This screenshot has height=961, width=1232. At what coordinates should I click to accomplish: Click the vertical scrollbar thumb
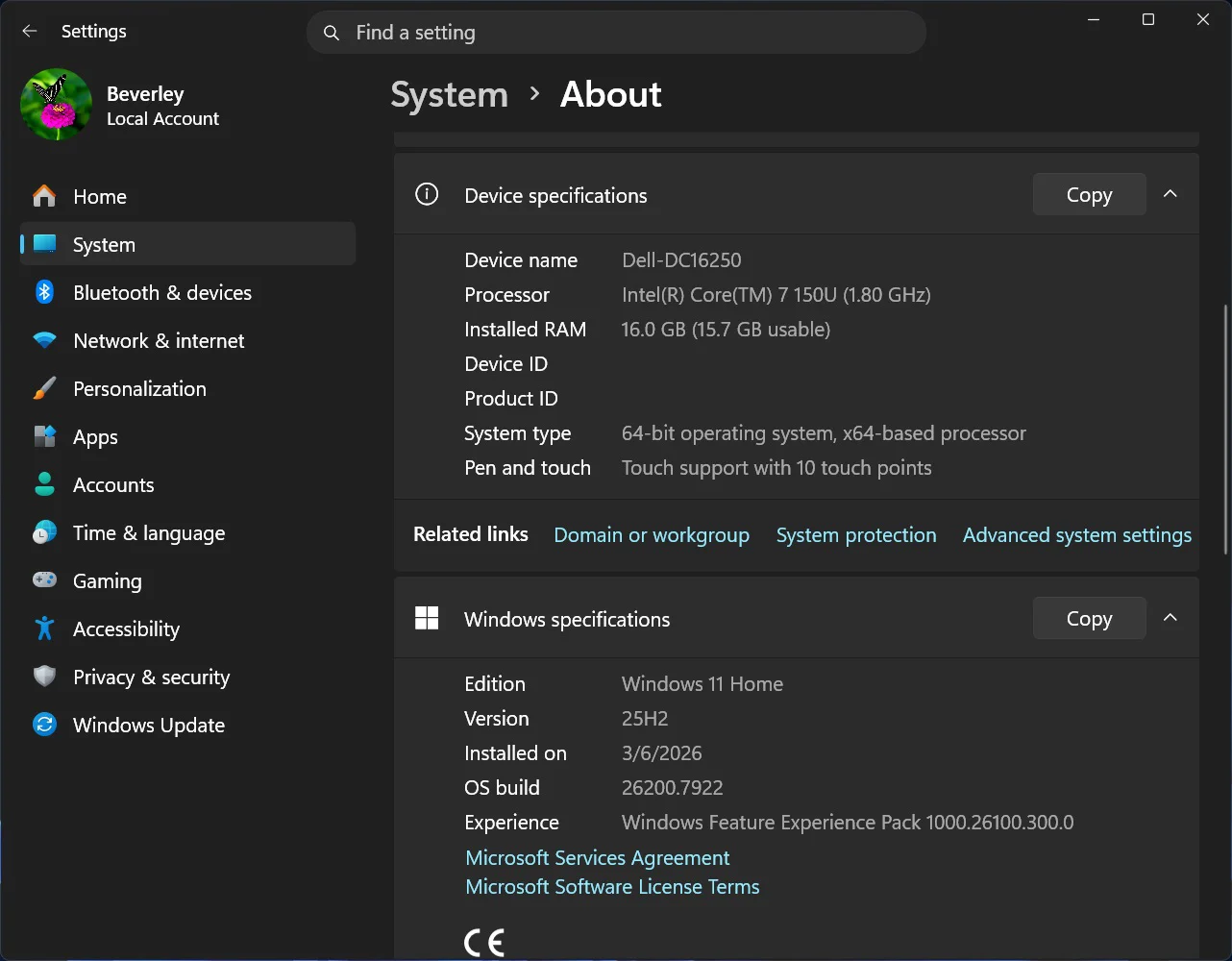1224,429
